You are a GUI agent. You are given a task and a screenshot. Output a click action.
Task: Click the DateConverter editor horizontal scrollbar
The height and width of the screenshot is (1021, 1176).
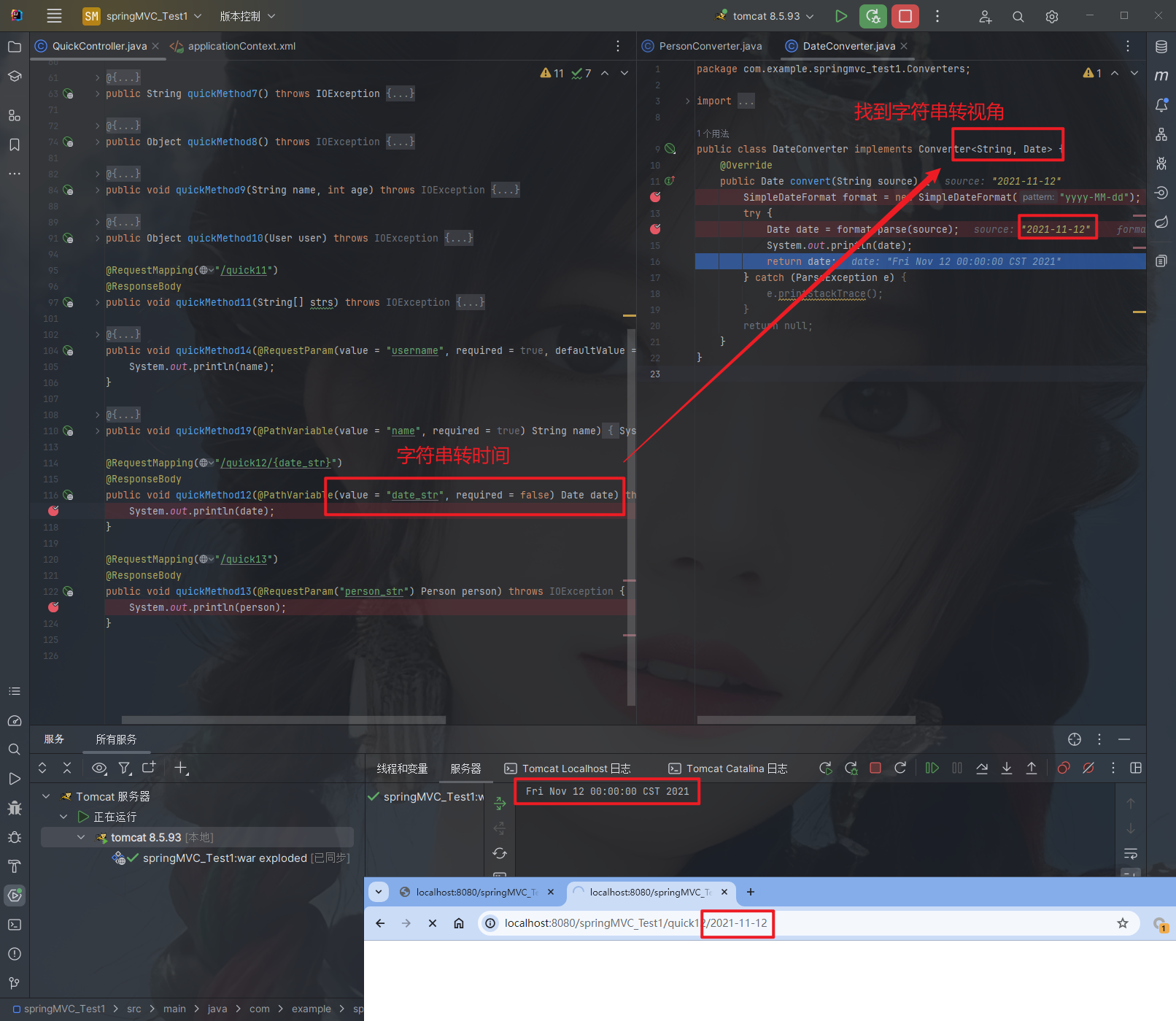(806, 720)
